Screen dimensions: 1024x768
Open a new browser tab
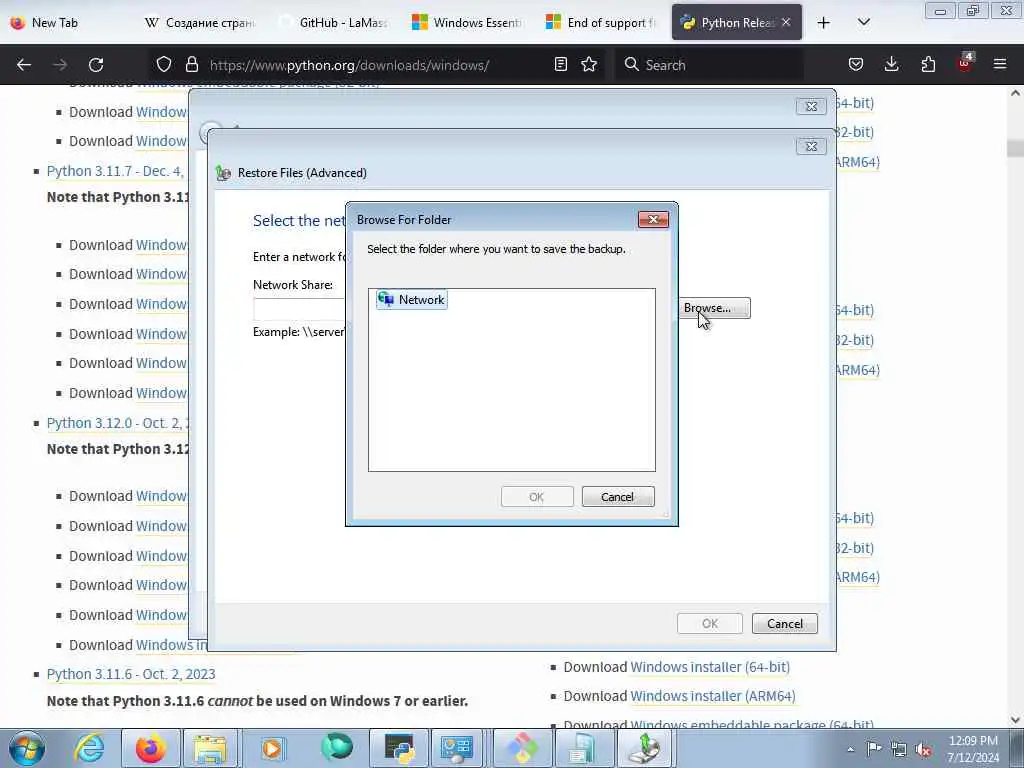point(824,23)
